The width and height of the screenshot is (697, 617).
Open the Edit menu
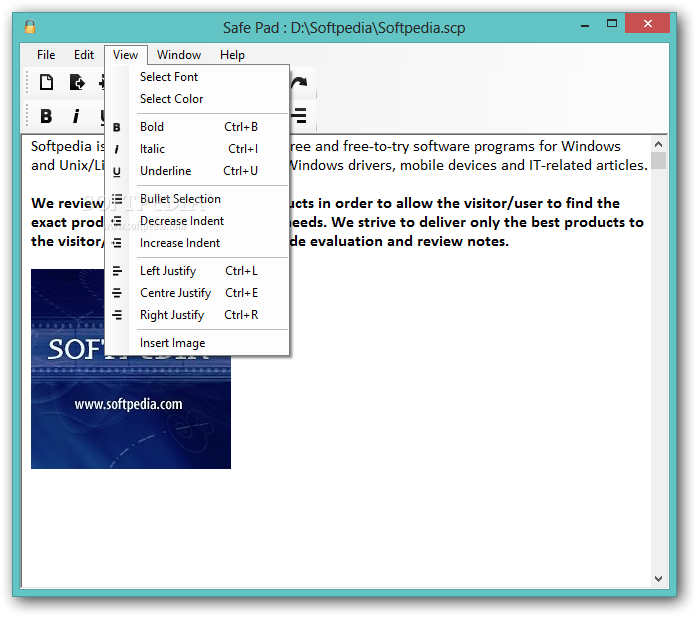click(84, 55)
